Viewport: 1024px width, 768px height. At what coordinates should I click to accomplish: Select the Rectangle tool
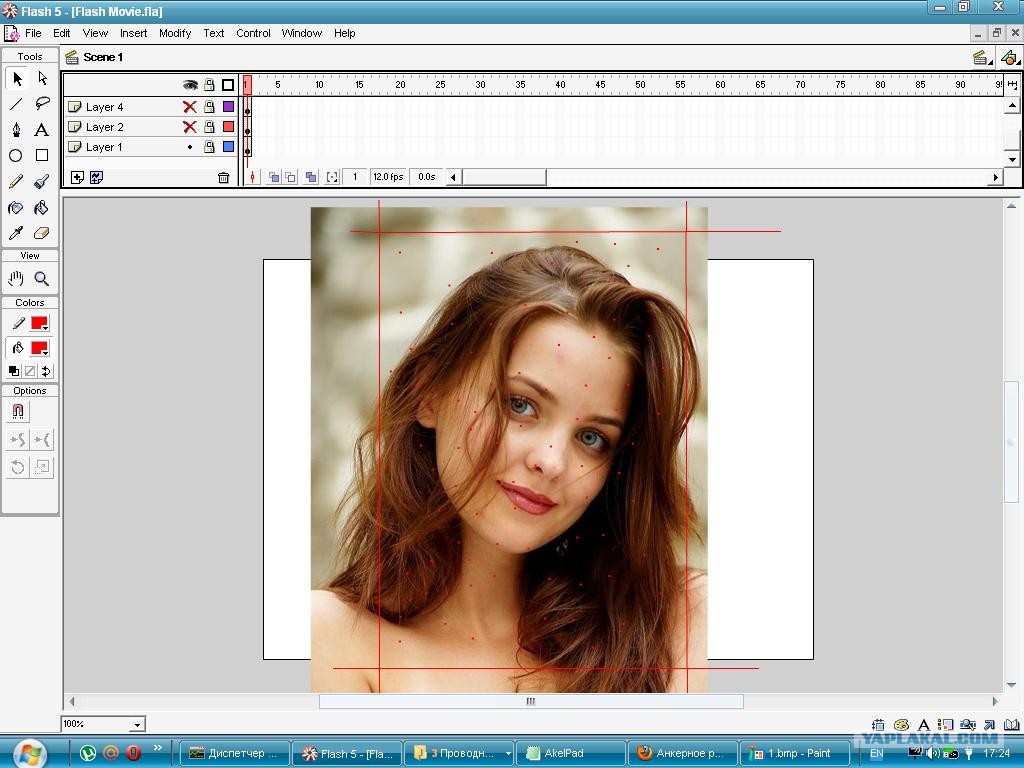tap(42, 155)
